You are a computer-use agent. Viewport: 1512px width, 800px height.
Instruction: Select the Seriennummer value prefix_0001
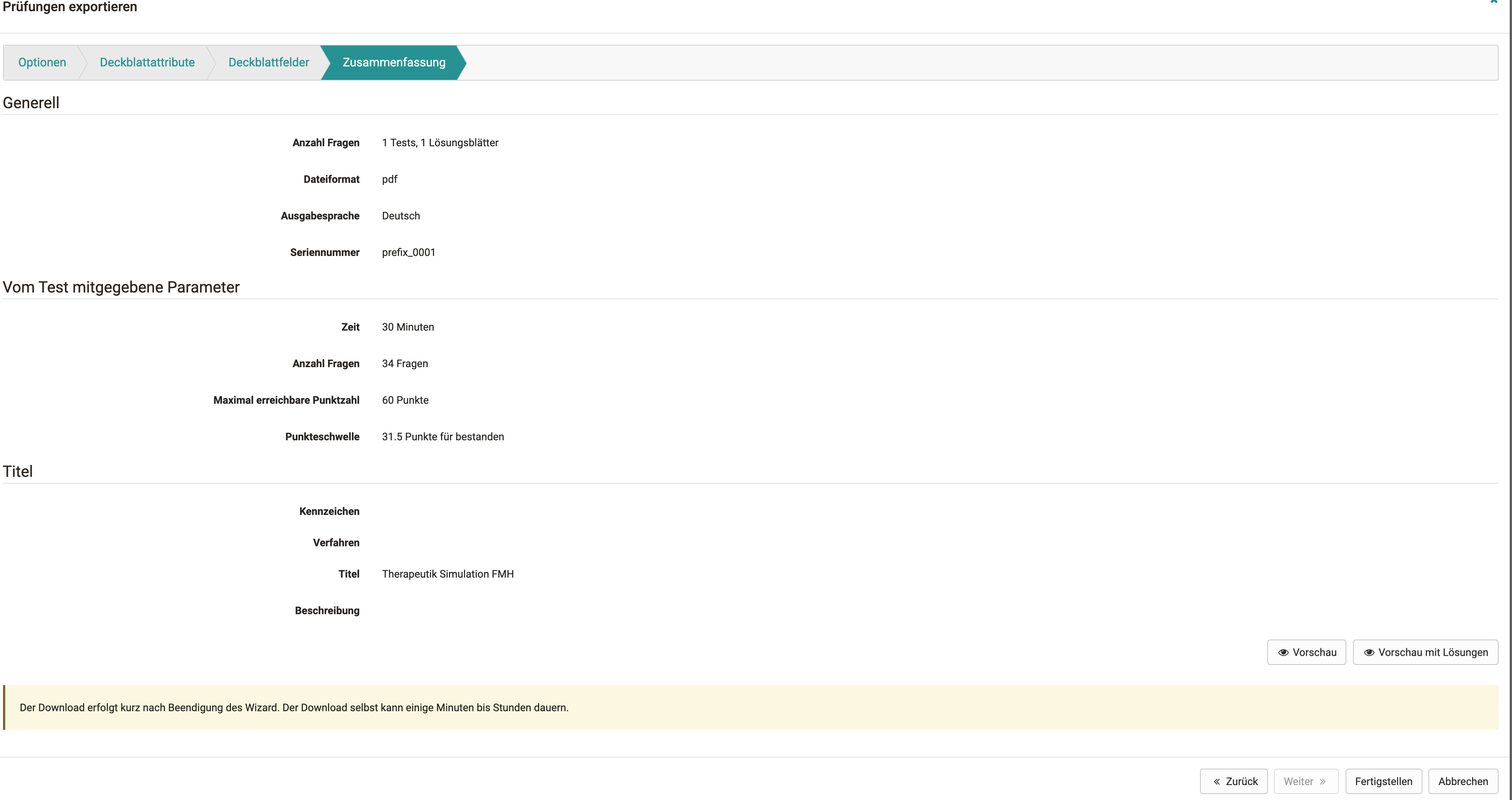click(x=409, y=252)
